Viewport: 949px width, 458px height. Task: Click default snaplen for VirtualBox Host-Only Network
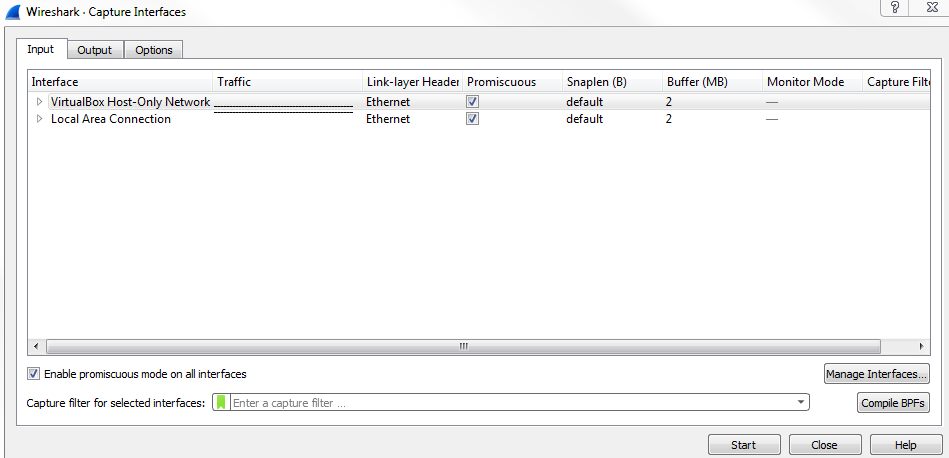click(585, 102)
